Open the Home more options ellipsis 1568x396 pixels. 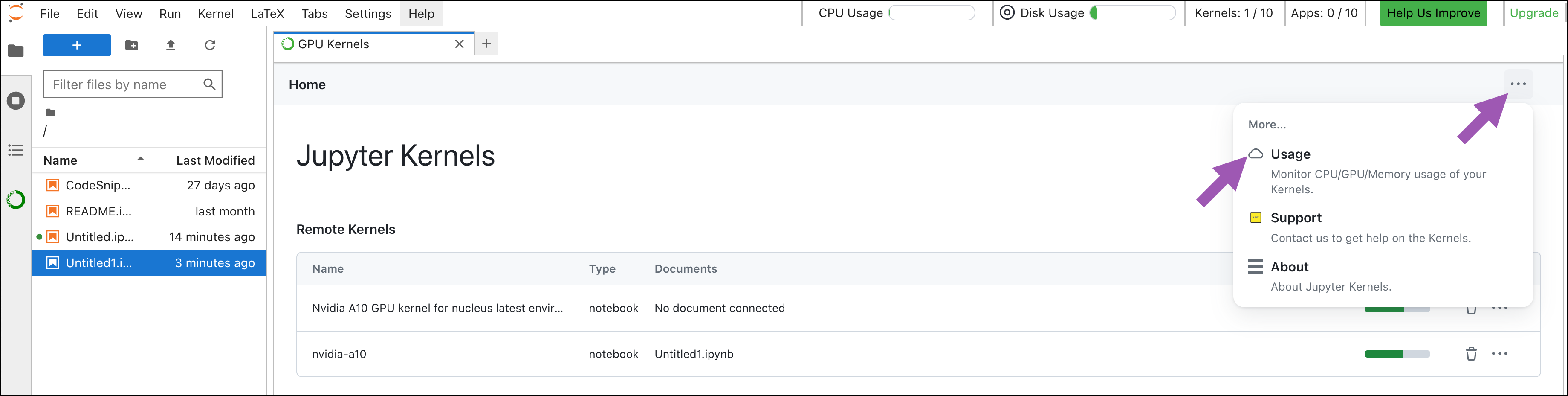[x=1518, y=84]
